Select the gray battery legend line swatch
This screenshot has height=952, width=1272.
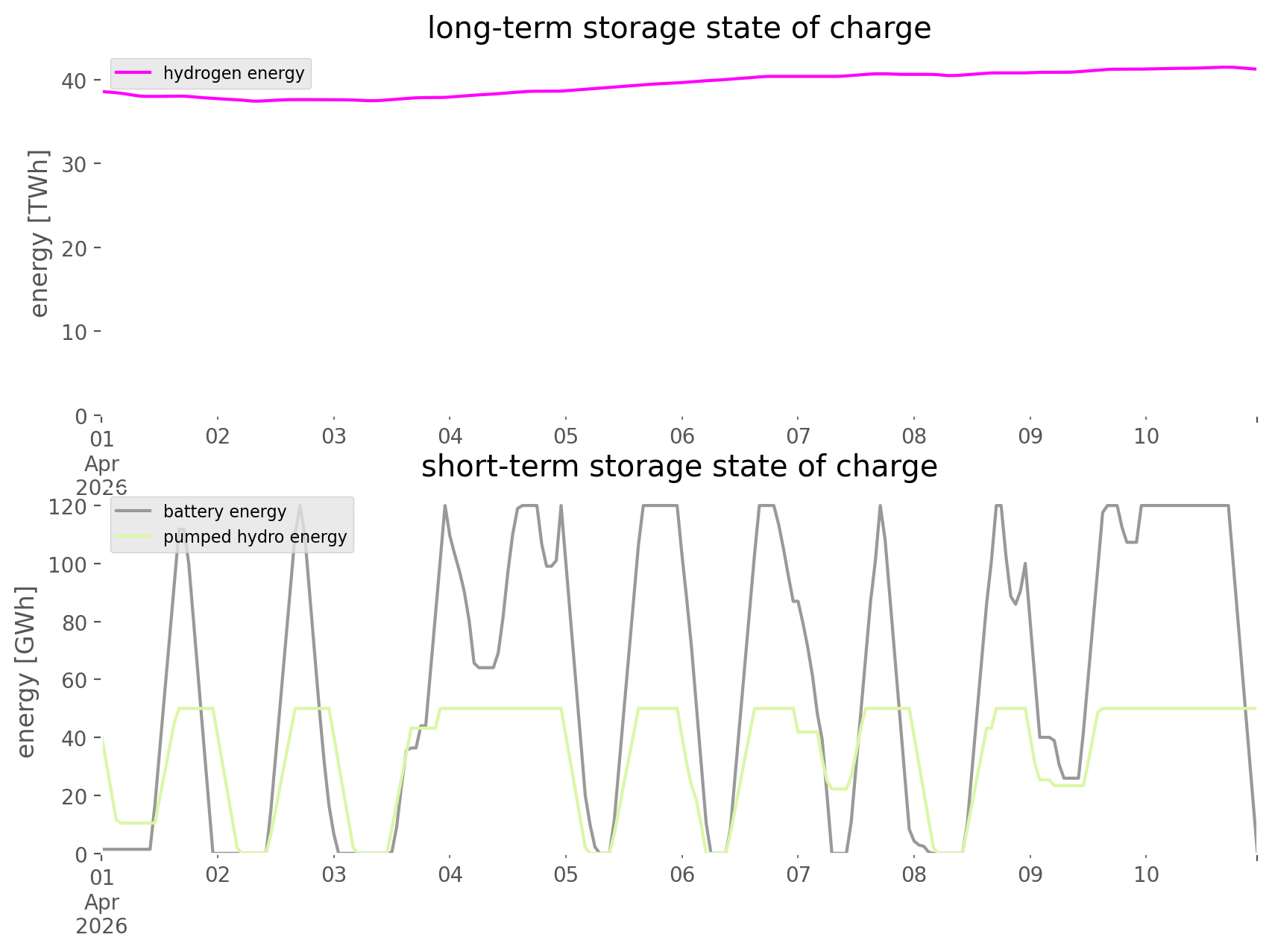(134, 511)
